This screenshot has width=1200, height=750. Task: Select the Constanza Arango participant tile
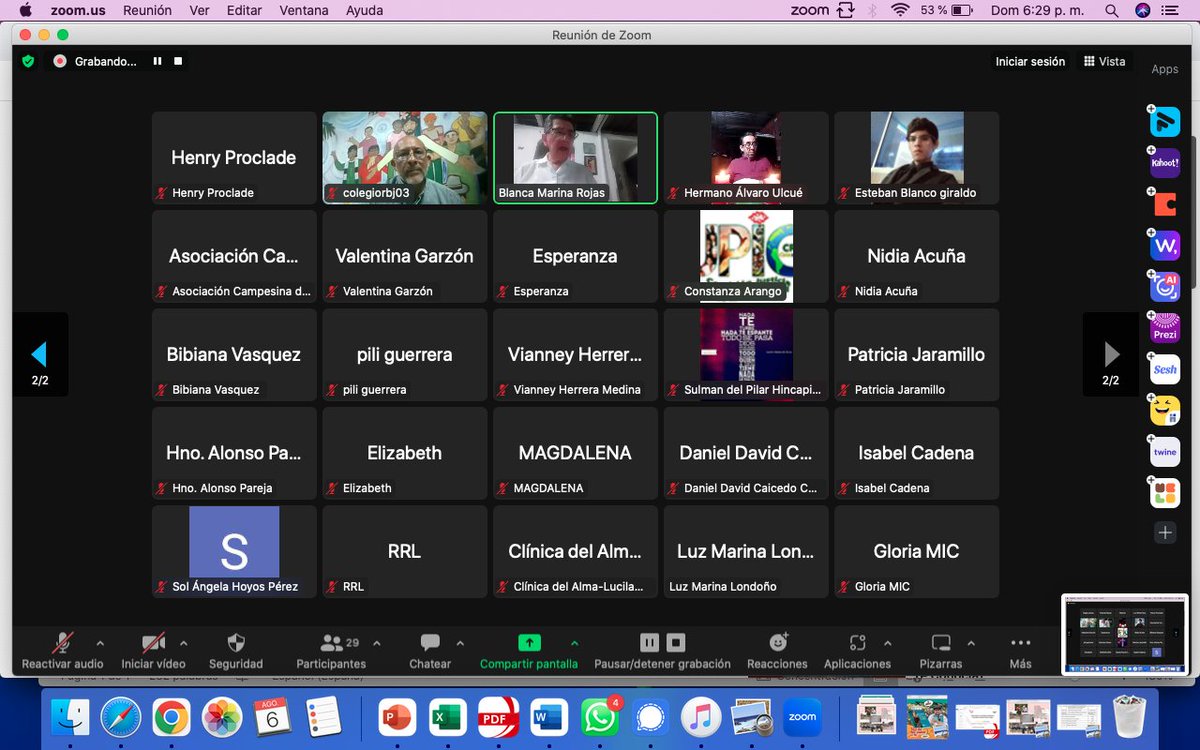click(746, 256)
